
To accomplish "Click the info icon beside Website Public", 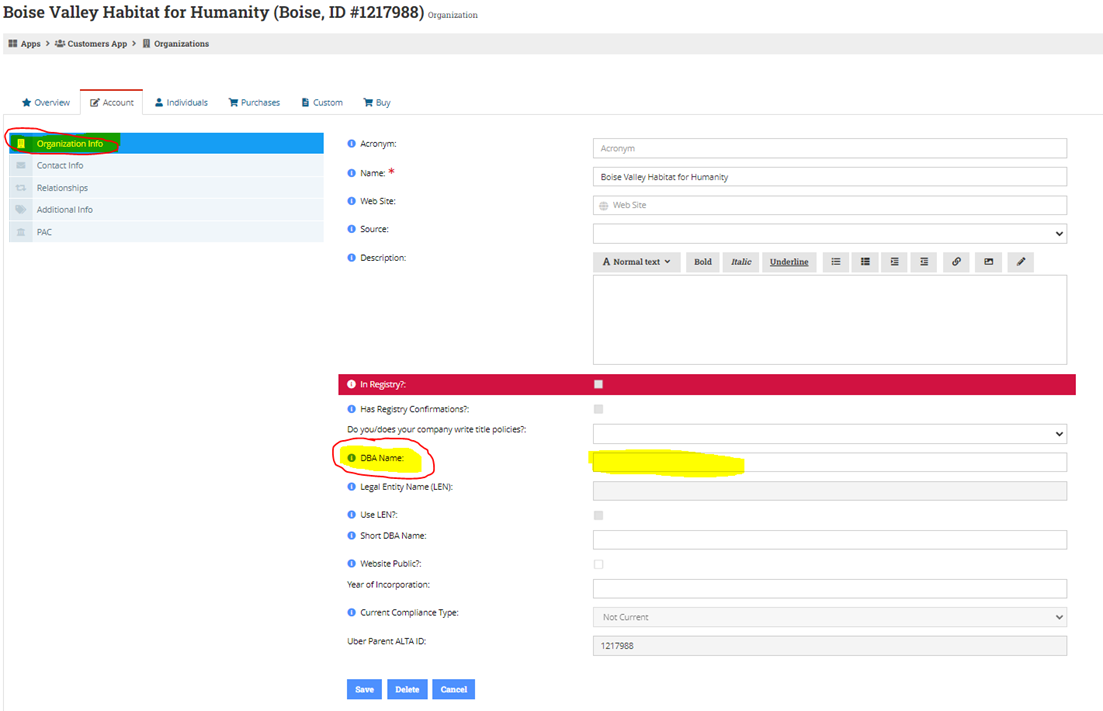I will click(x=351, y=564).
